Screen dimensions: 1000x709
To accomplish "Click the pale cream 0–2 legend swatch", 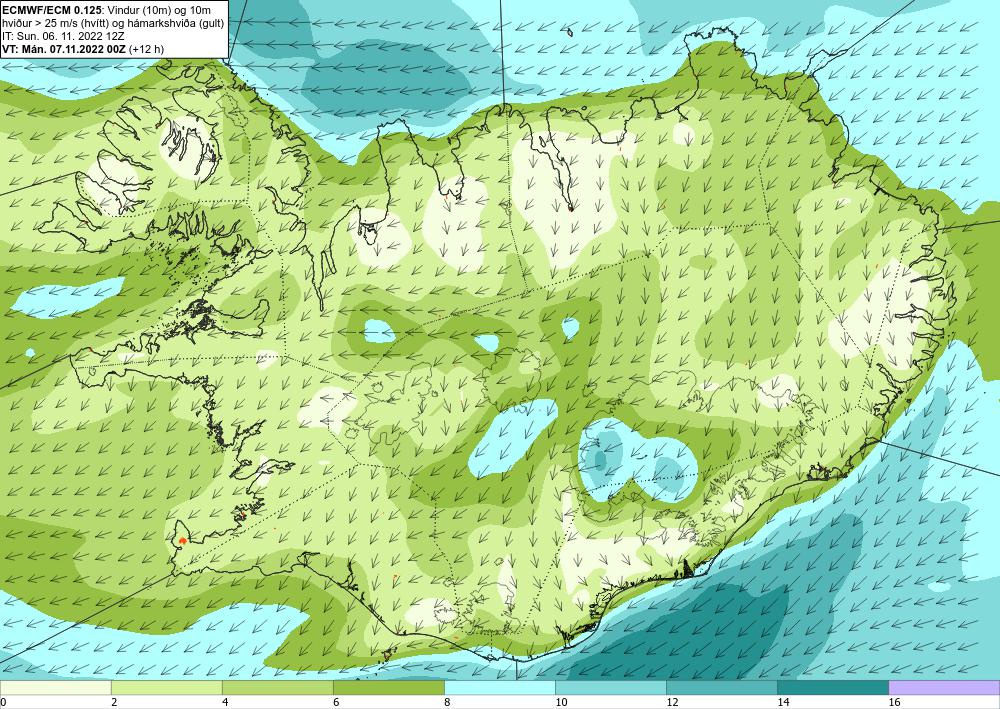I will pos(55,687).
